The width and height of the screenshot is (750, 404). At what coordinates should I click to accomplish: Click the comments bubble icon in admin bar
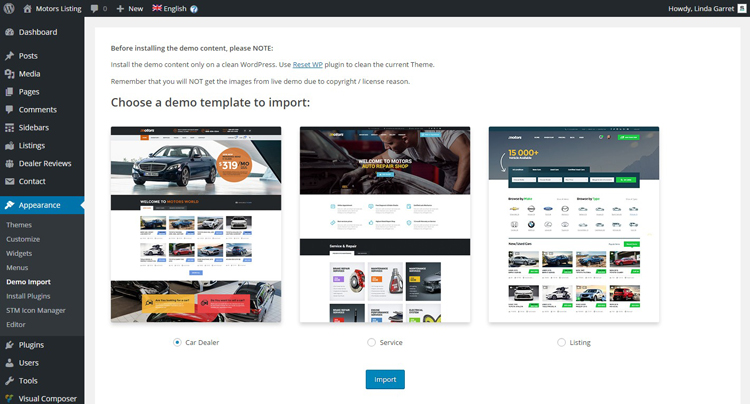click(95, 9)
